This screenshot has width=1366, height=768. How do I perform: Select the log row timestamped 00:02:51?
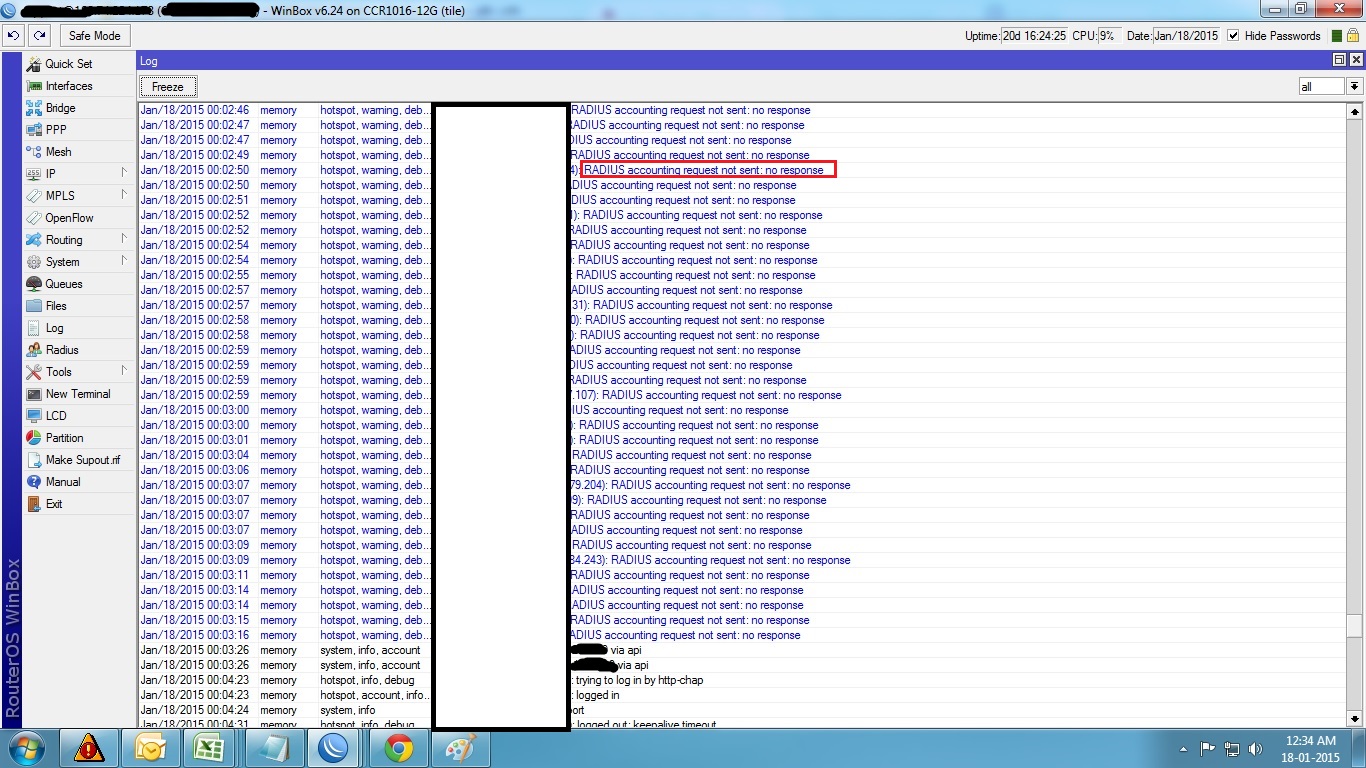pyautogui.click(x=742, y=200)
